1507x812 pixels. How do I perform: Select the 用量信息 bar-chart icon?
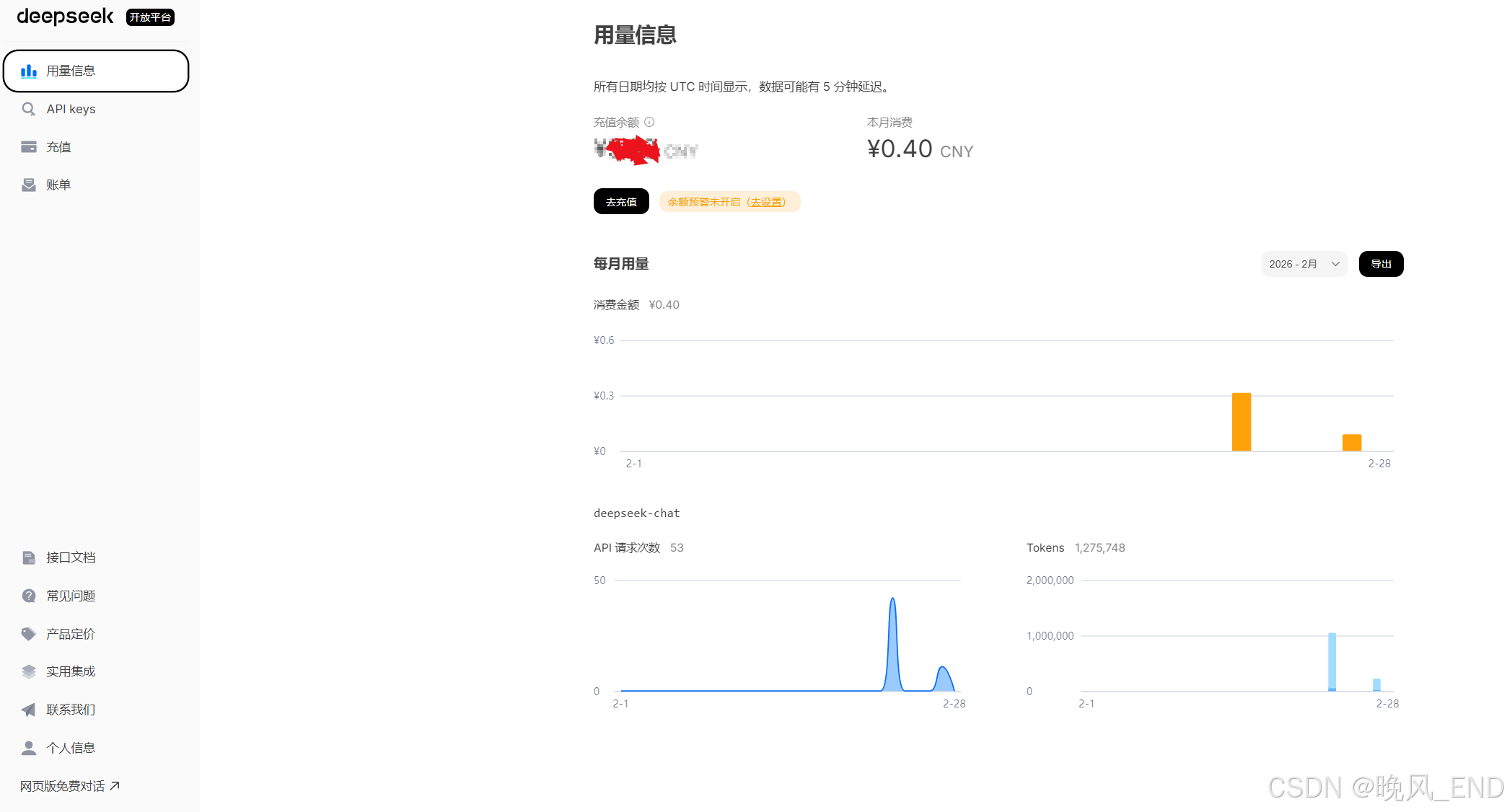[29, 71]
